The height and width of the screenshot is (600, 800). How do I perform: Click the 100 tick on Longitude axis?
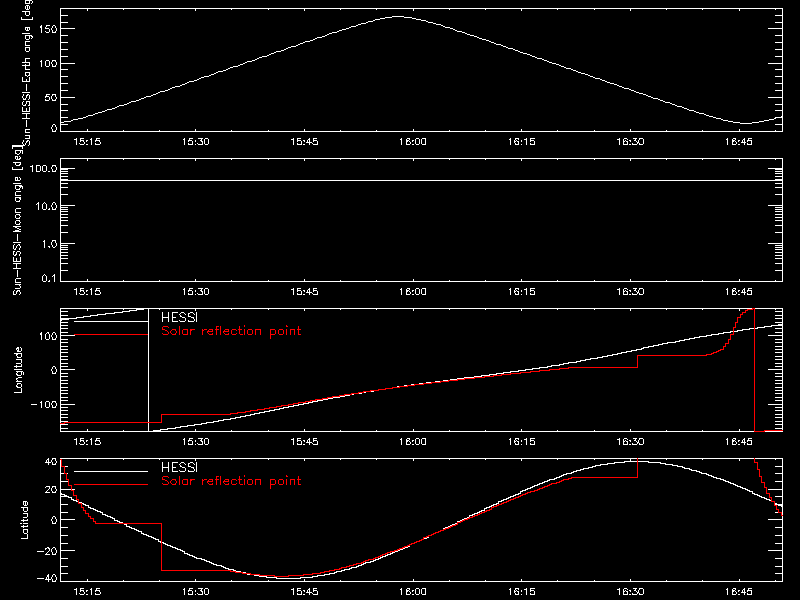point(48,336)
